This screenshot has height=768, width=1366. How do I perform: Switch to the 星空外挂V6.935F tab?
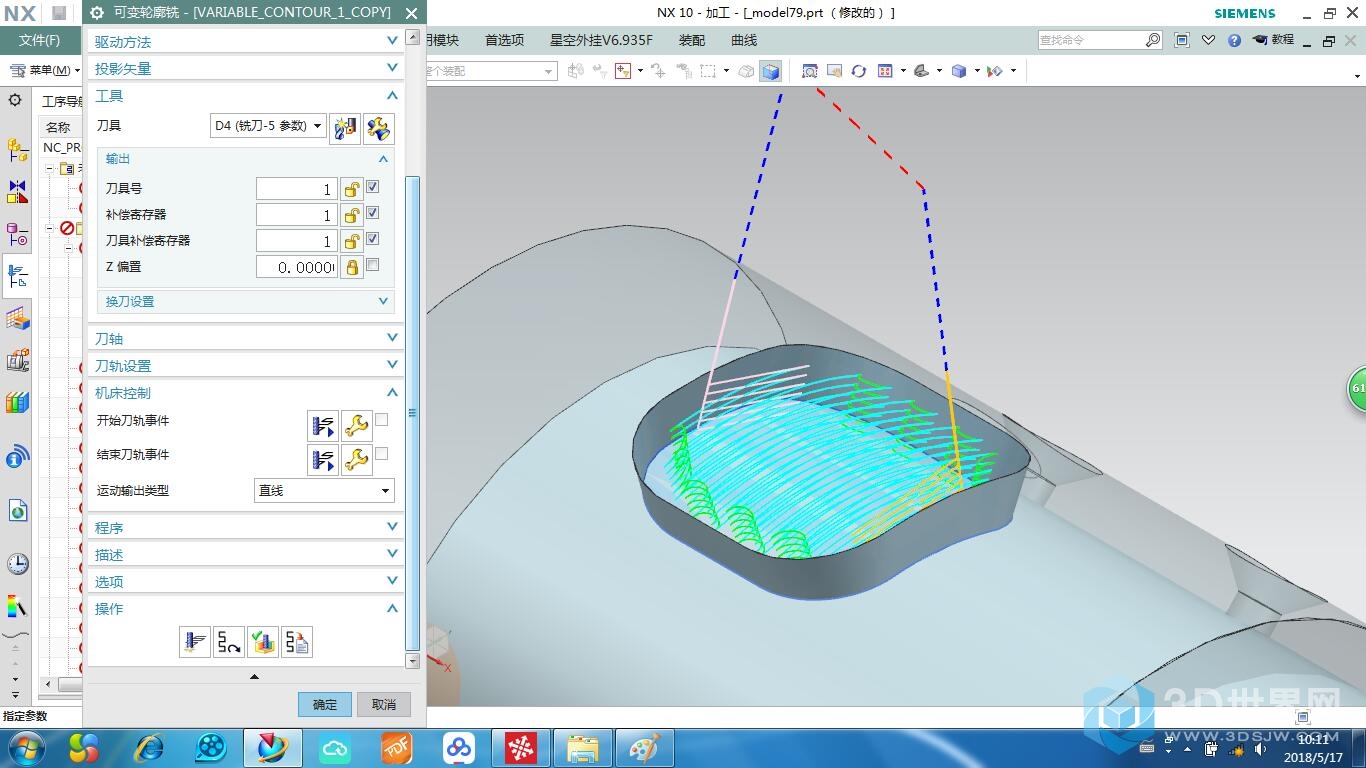coord(601,40)
